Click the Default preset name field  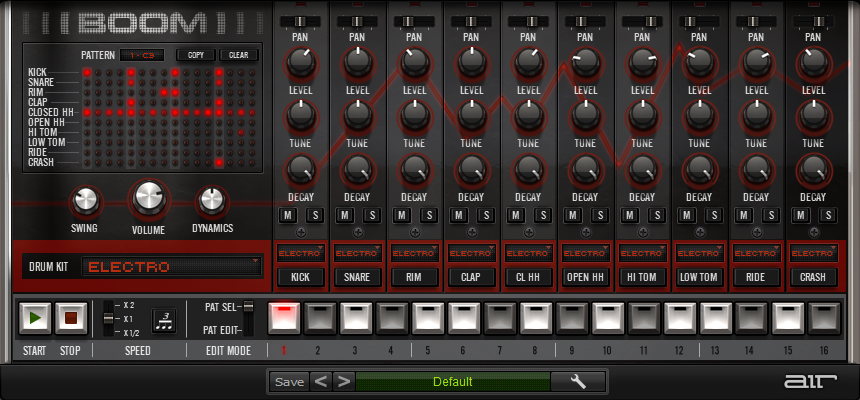coord(452,381)
